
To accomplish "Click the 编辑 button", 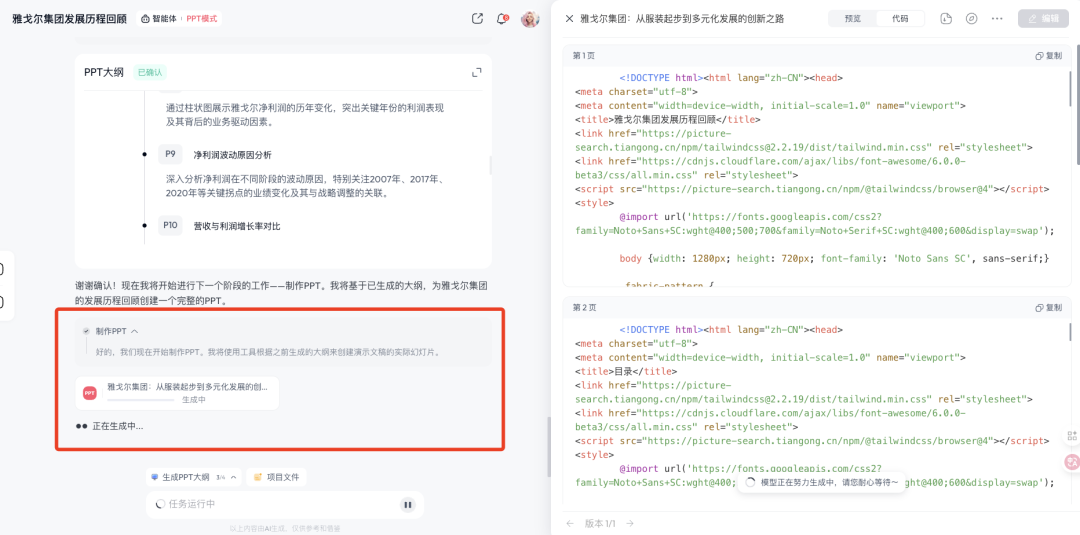I will click(1043, 19).
